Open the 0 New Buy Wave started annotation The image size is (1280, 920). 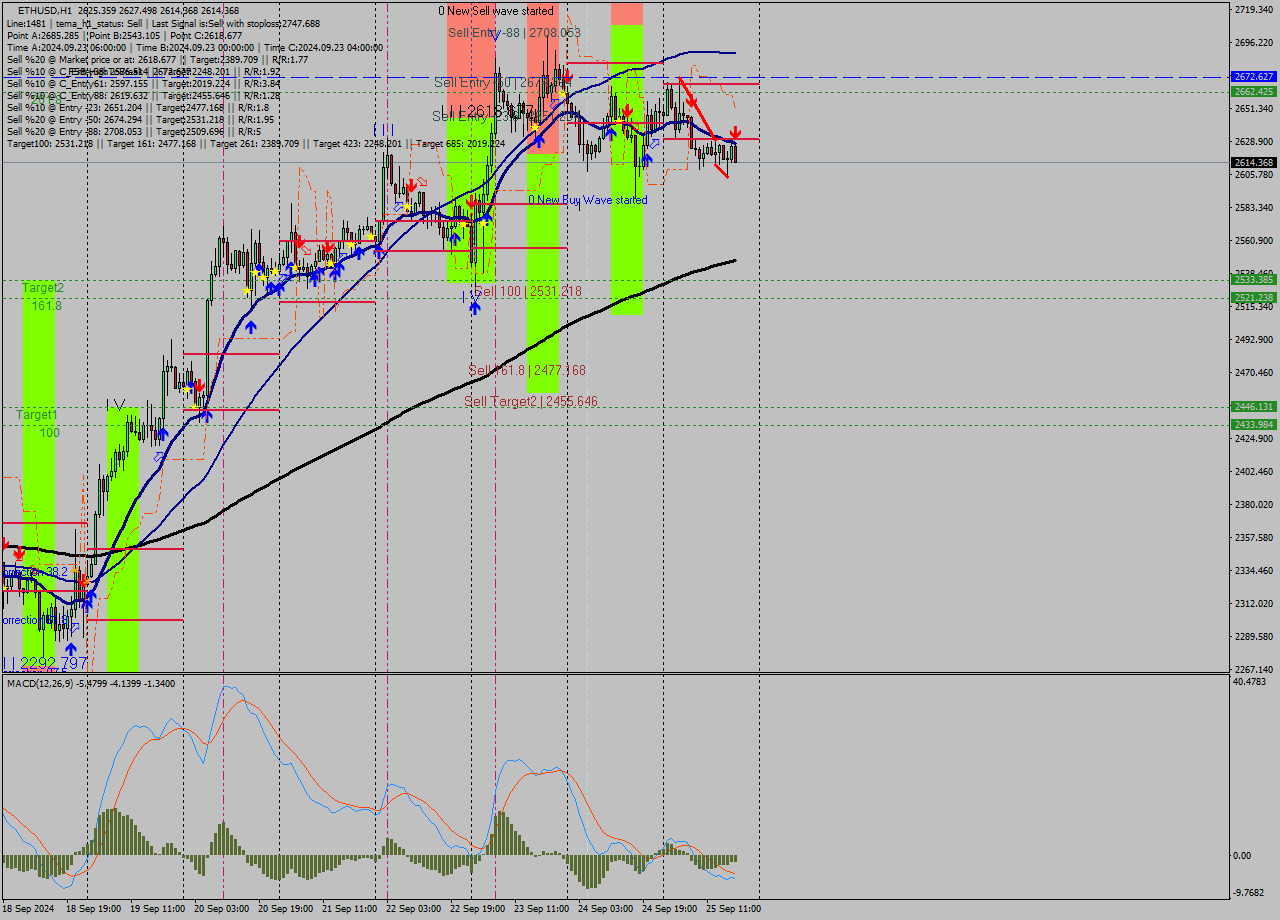(x=587, y=200)
